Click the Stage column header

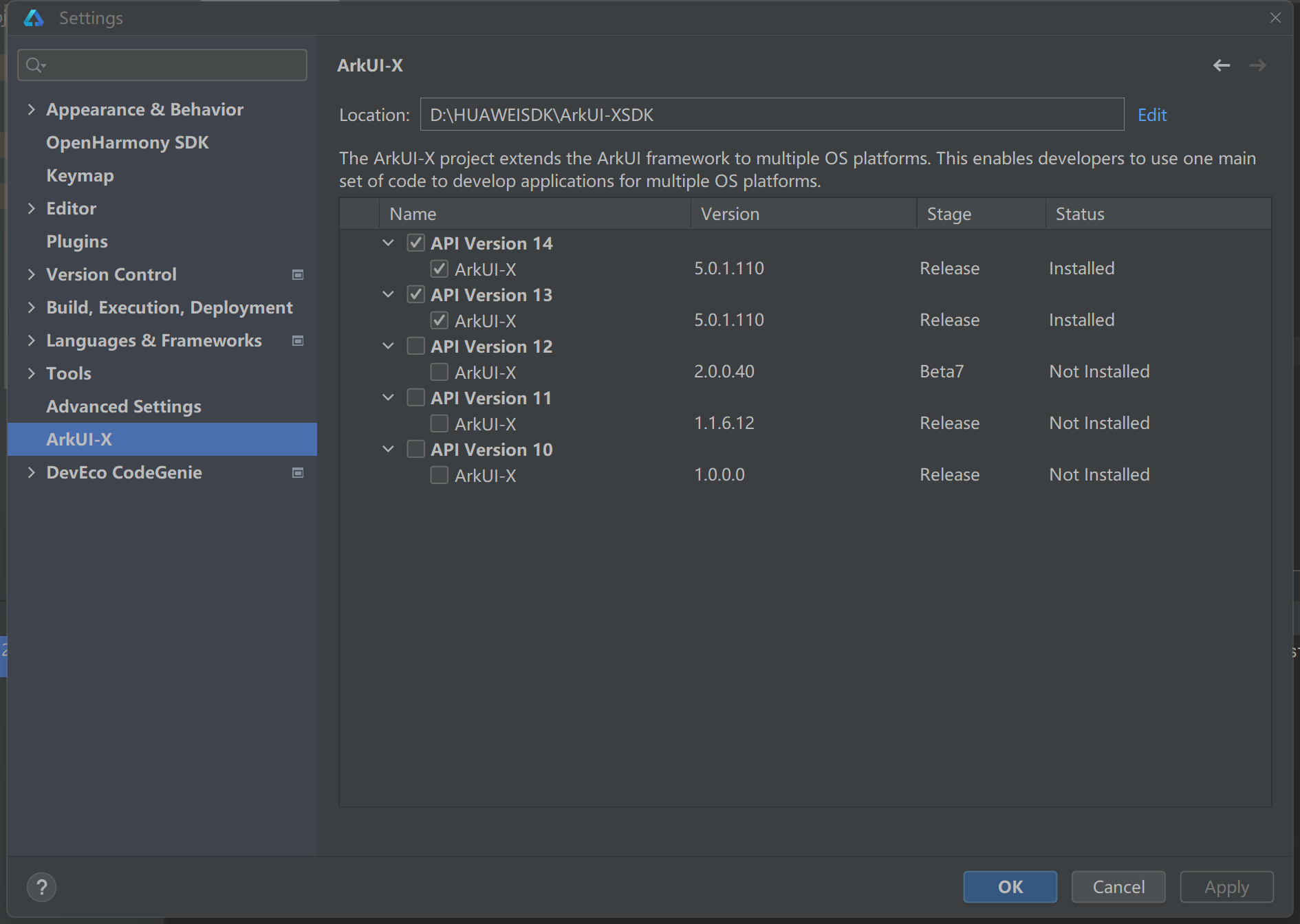pyautogui.click(x=982, y=214)
